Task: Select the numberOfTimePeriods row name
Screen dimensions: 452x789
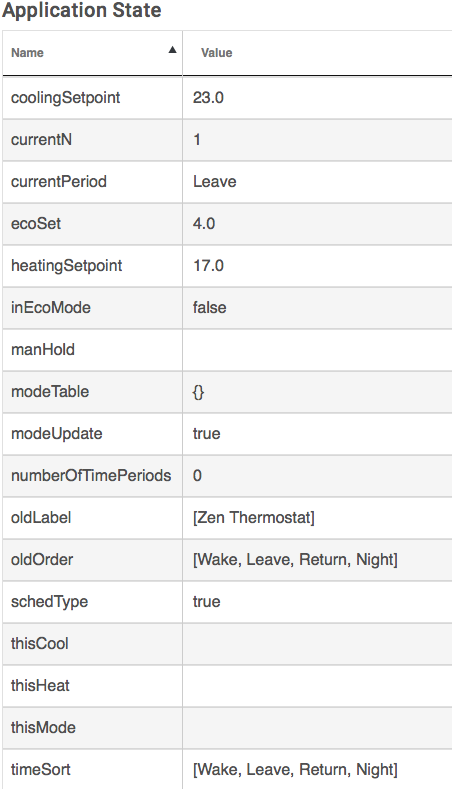Action: 91,476
